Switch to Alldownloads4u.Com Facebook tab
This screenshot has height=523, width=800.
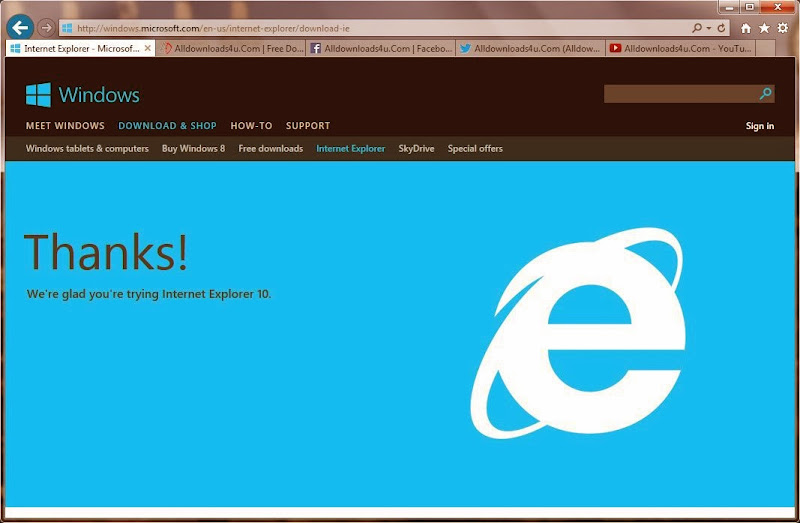[x=381, y=48]
